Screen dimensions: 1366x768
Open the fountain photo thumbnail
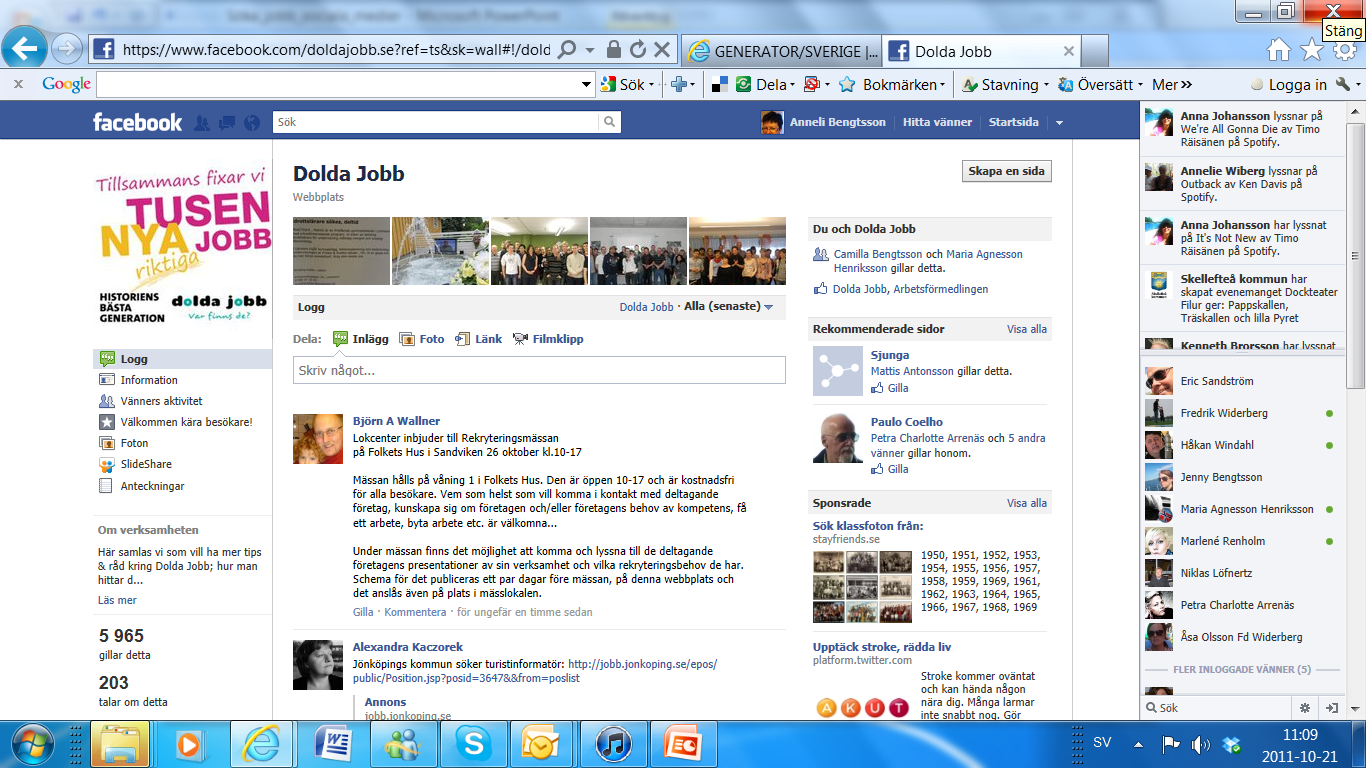pyautogui.click(x=440, y=251)
